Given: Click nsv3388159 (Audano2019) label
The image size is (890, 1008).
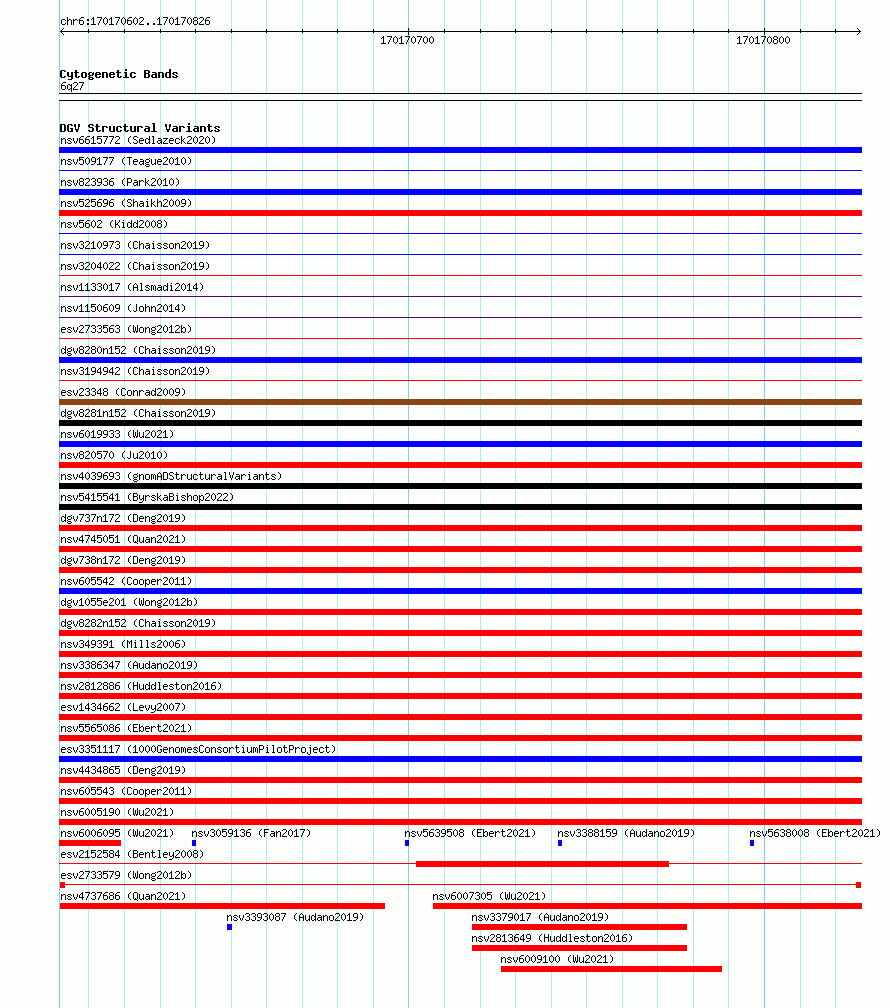Looking at the screenshot, I should click(626, 833).
